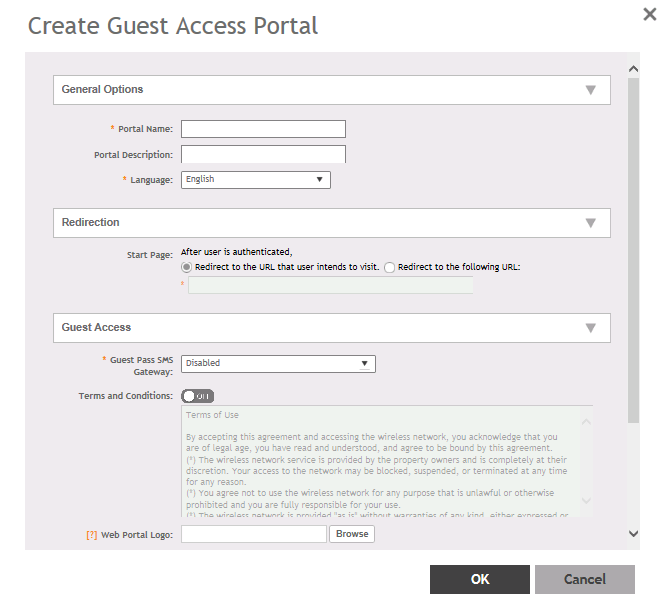The height and width of the screenshot is (616, 668).
Task: Close the Create Guest Access Portal dialog
Action: (x=649, y=14)
